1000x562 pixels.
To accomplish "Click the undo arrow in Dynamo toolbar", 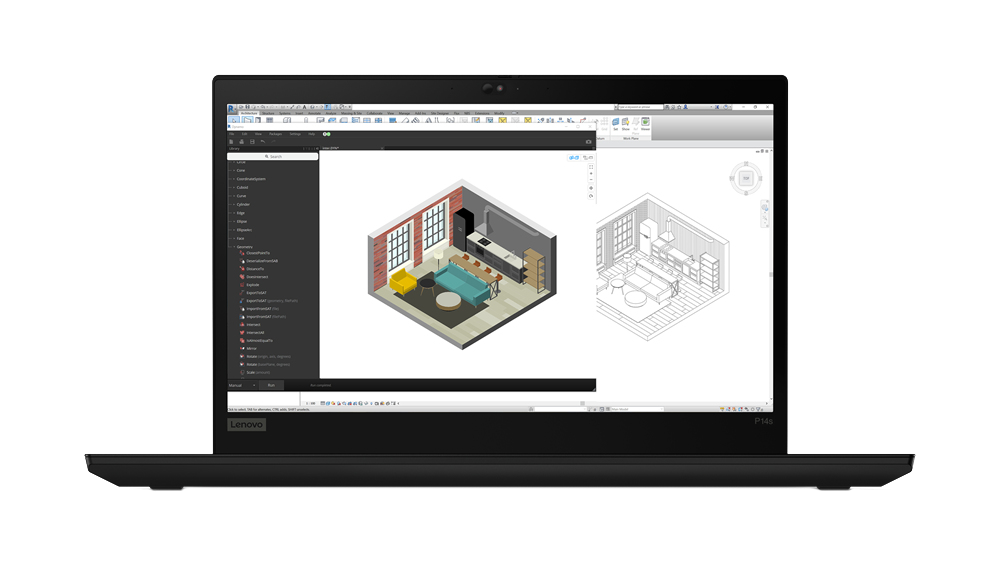I will click(x=262, y=142).
